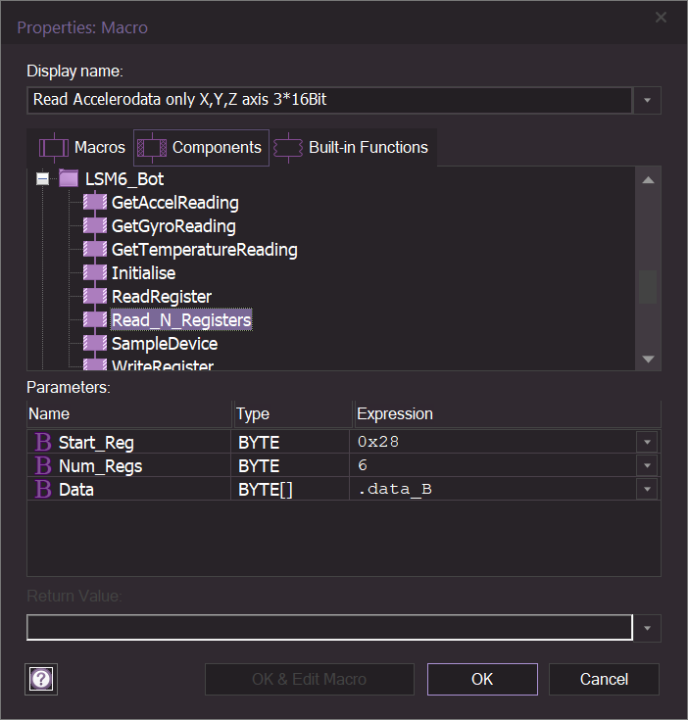
Task: Collapse the LSM6_Bot tree node
Action: [42, 180]
